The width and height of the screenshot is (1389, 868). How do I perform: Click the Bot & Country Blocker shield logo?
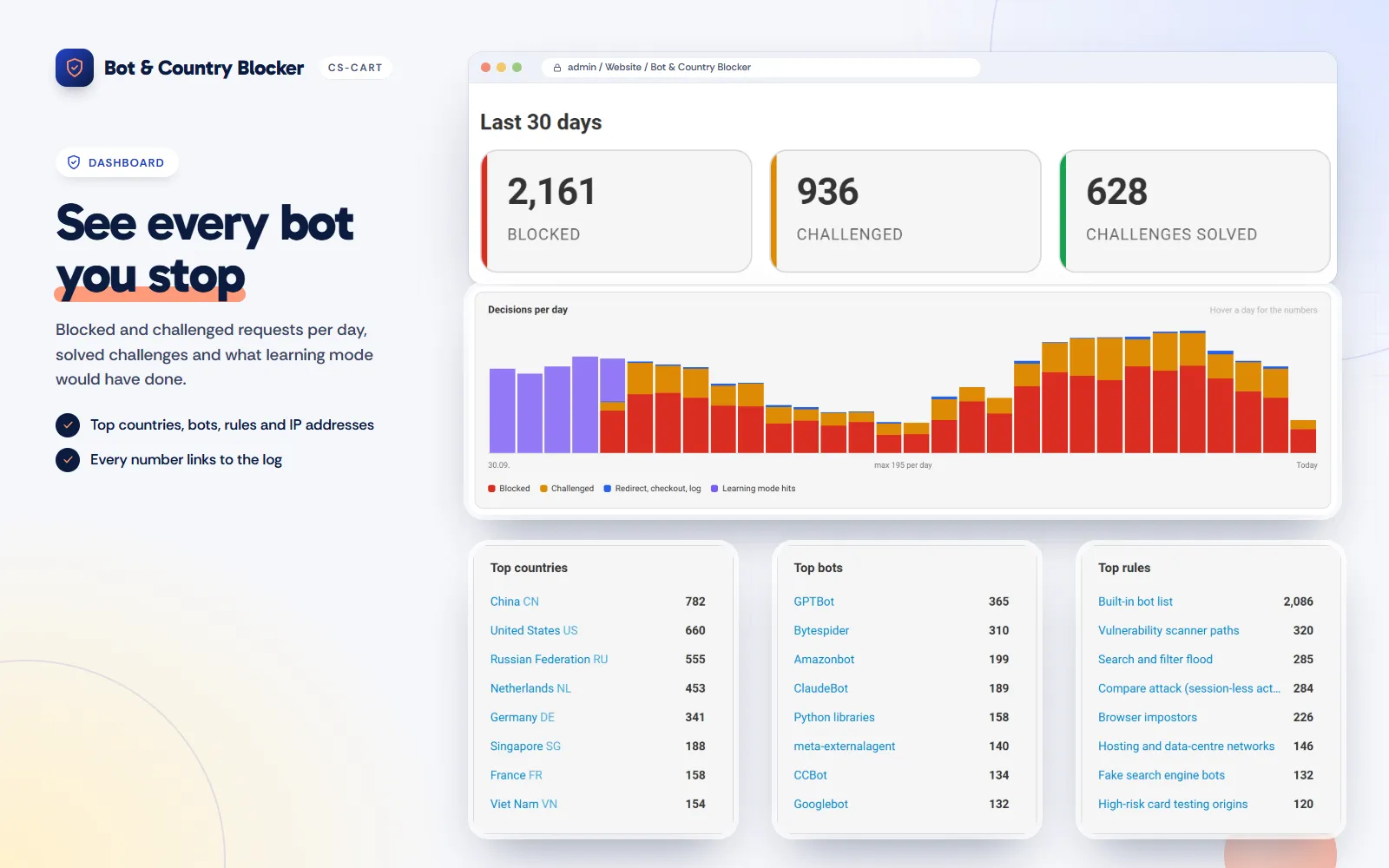[x=75, y=68]
